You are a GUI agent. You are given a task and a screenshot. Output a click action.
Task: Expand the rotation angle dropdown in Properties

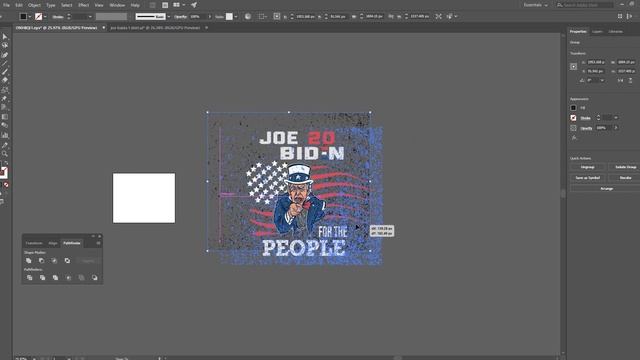(602, 80)
